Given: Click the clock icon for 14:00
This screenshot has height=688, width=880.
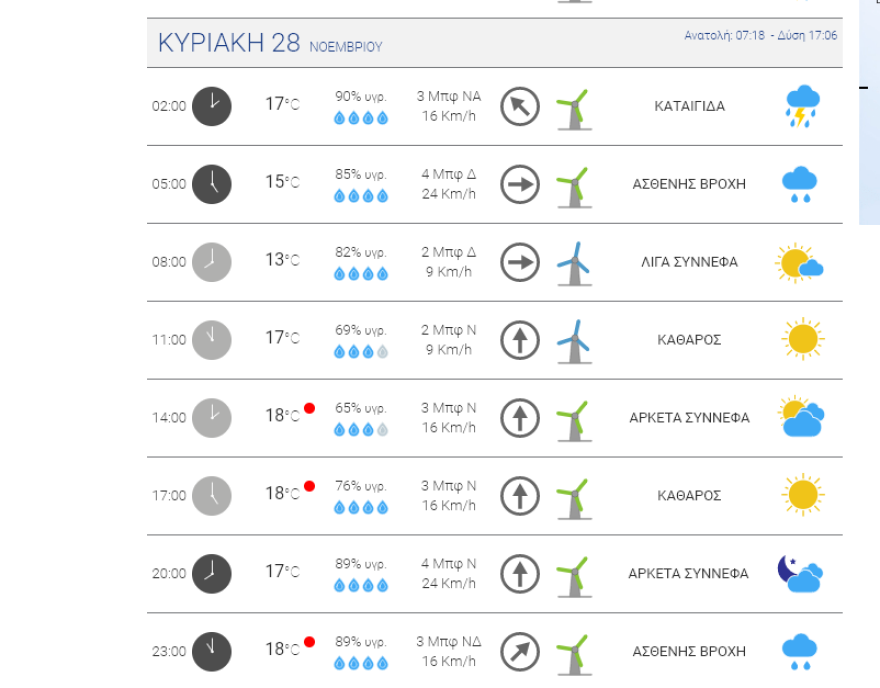Looking at the screenshot, I should 211,418.
